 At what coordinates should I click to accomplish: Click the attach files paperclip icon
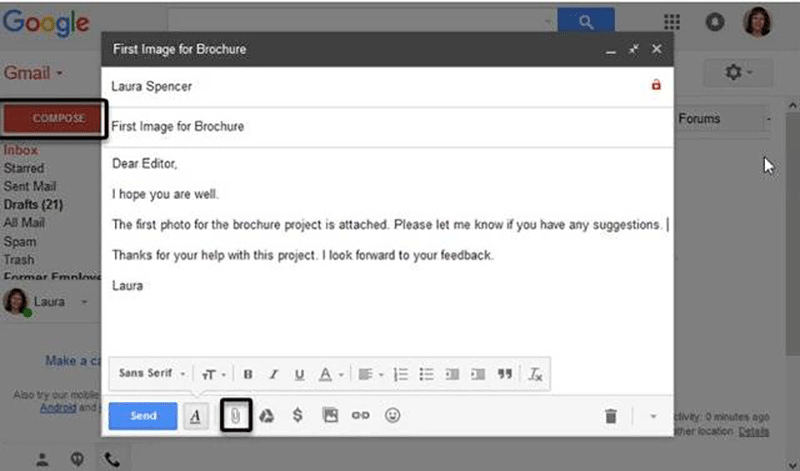click(x=235, y=416)
